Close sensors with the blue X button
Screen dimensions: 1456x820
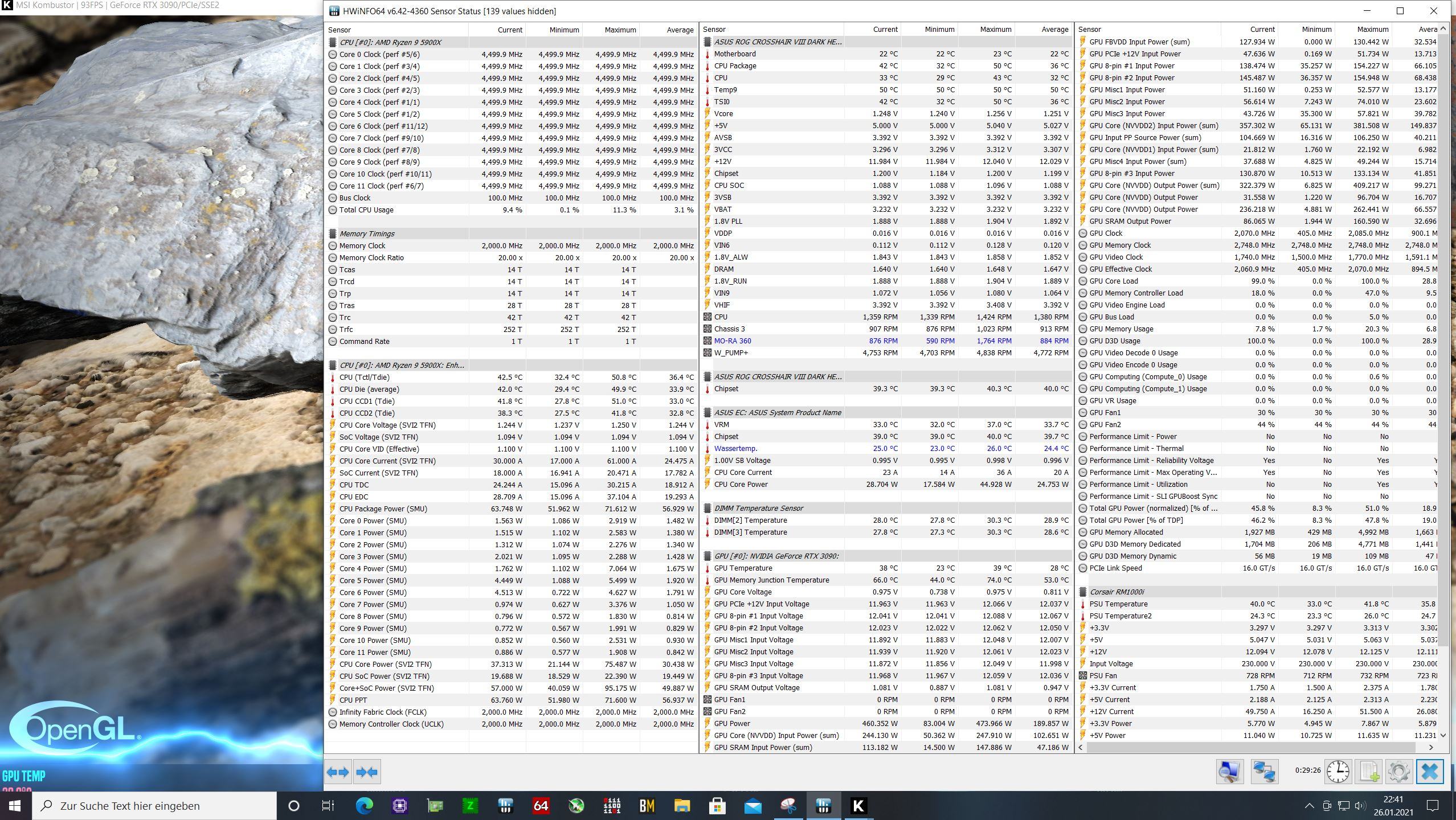(1429, 772)
